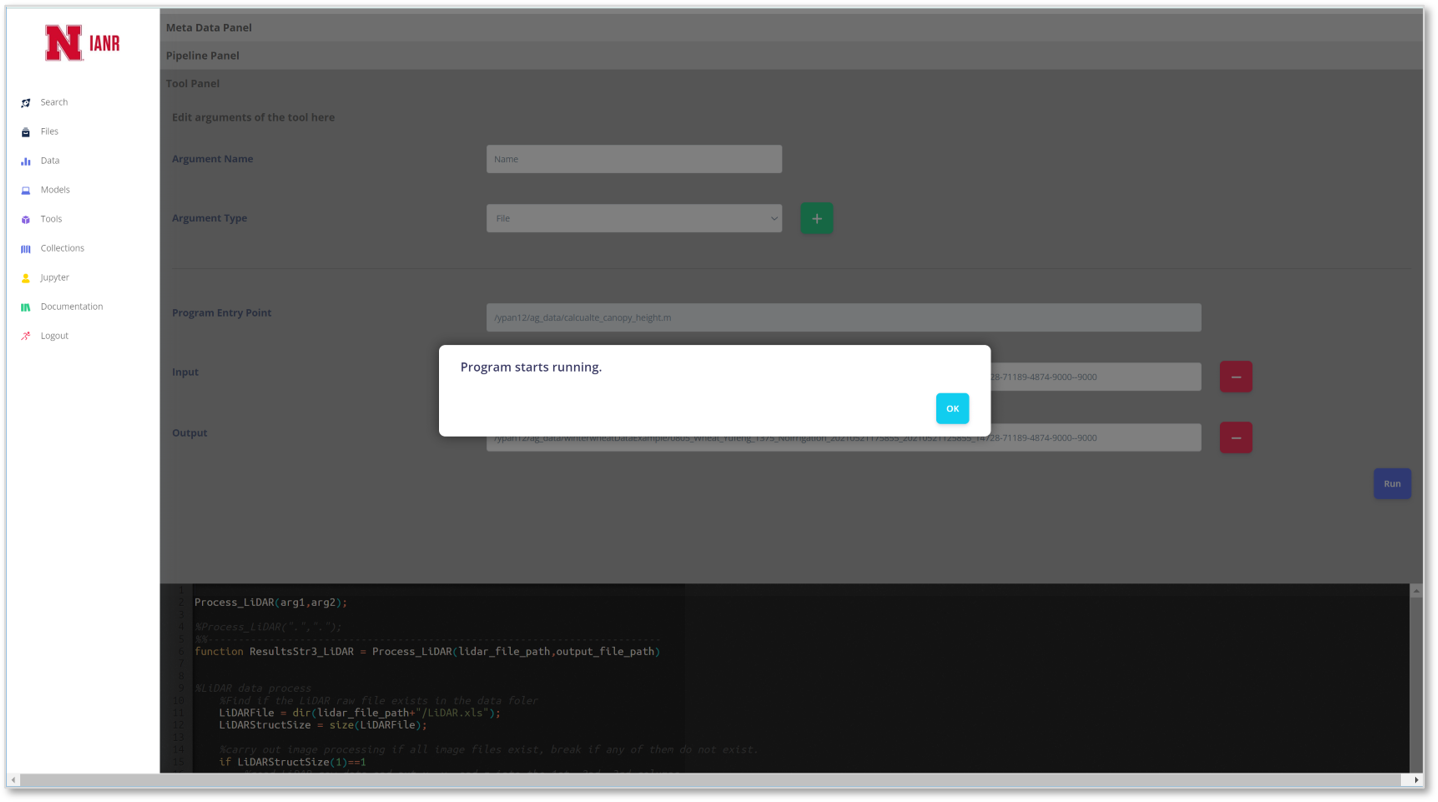1438x802 pixels.
Task: Click the 'Output' label
Action: (x=189, y=433)
